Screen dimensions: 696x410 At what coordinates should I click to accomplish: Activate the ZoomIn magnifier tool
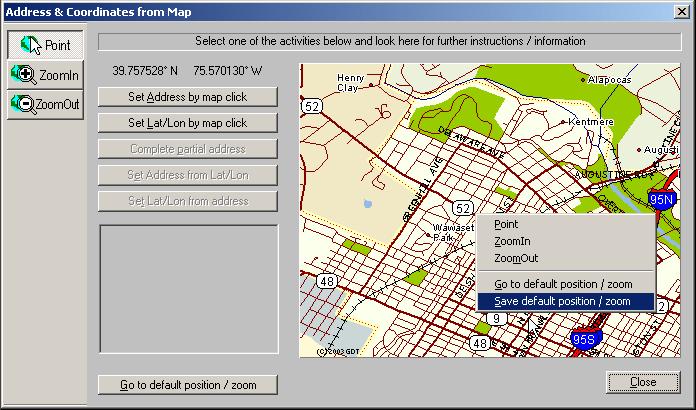coord(45,75)
